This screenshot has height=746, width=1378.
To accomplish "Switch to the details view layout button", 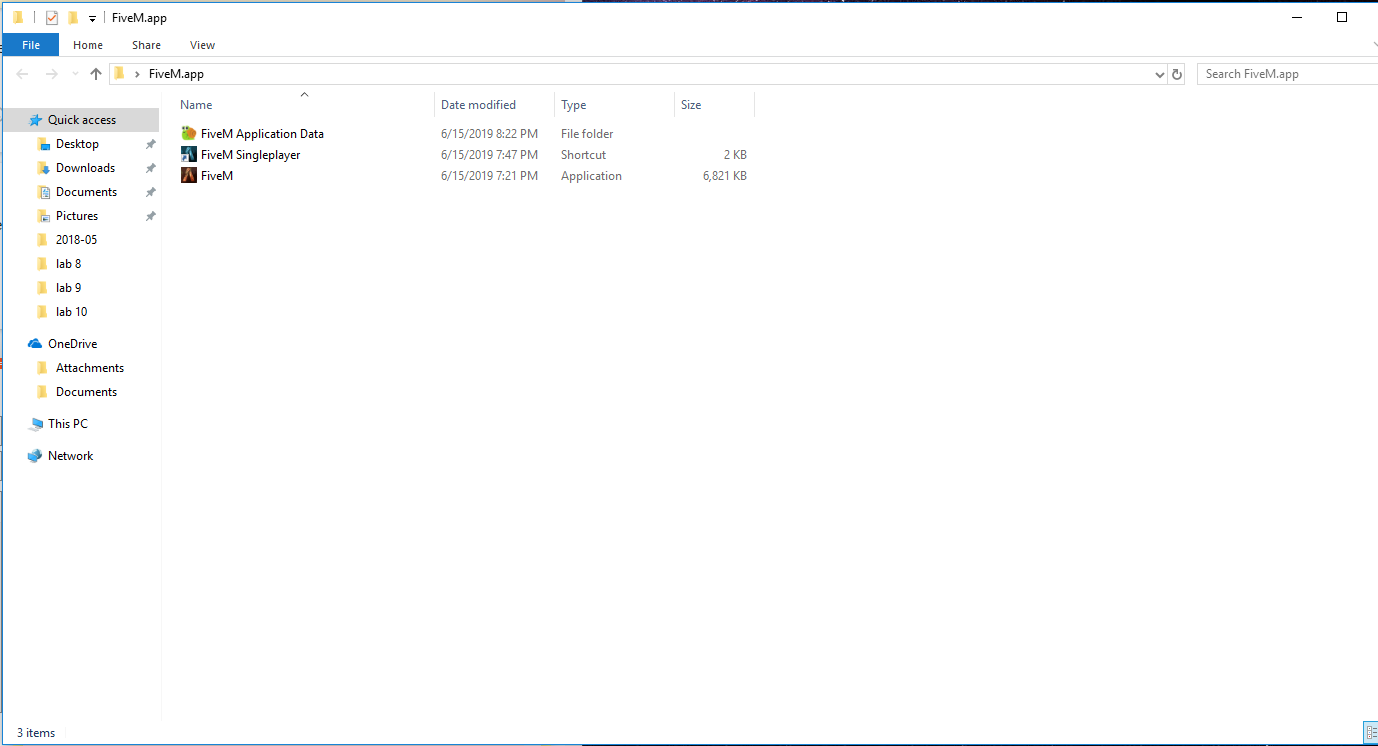I will [1370, 733].
